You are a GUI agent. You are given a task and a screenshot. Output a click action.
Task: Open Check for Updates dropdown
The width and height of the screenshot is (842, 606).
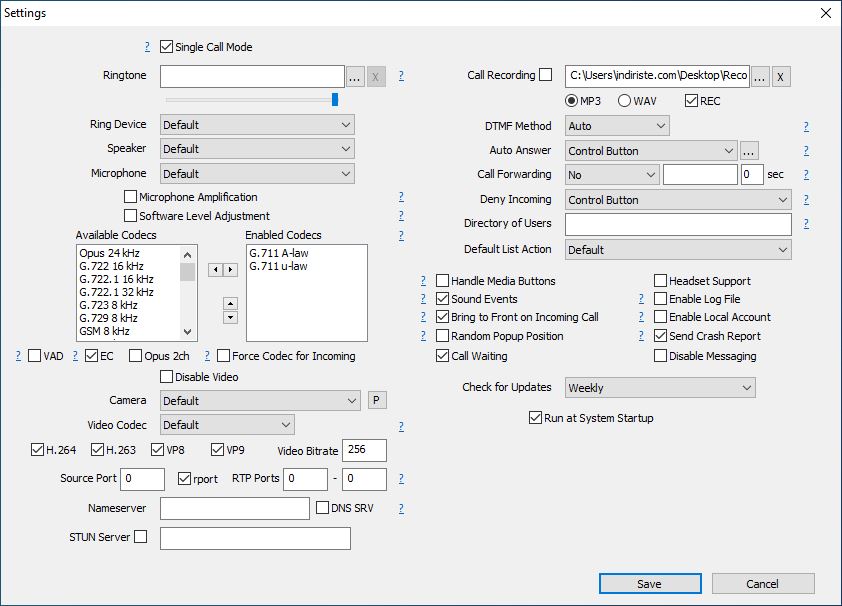coord(660,388)
